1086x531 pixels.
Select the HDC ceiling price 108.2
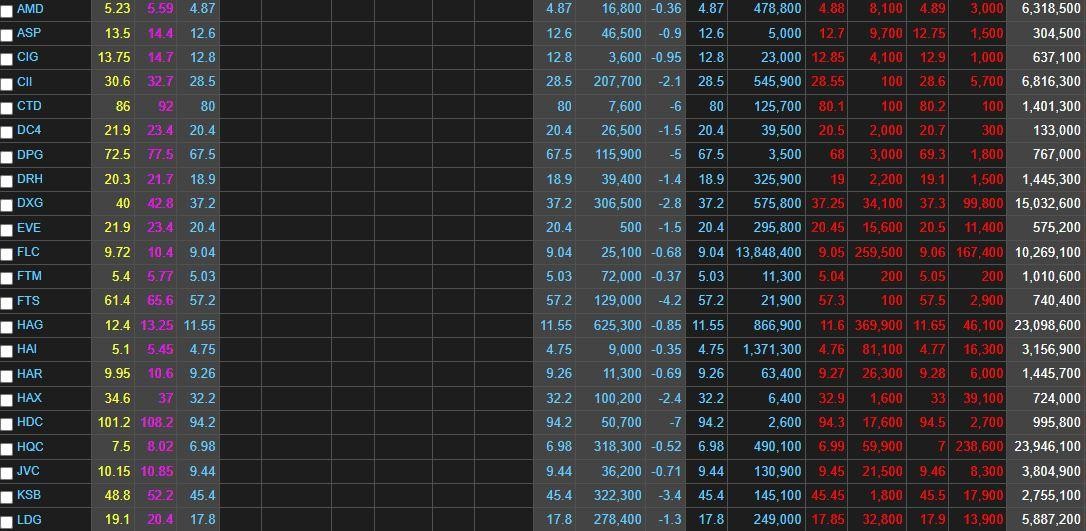(156, 422)
